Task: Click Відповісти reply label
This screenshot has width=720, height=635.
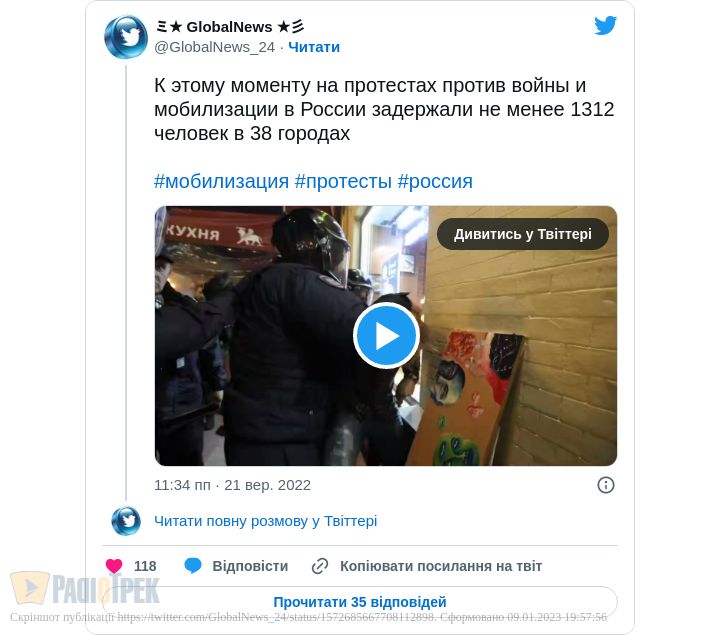Action: tap(250, 566)
